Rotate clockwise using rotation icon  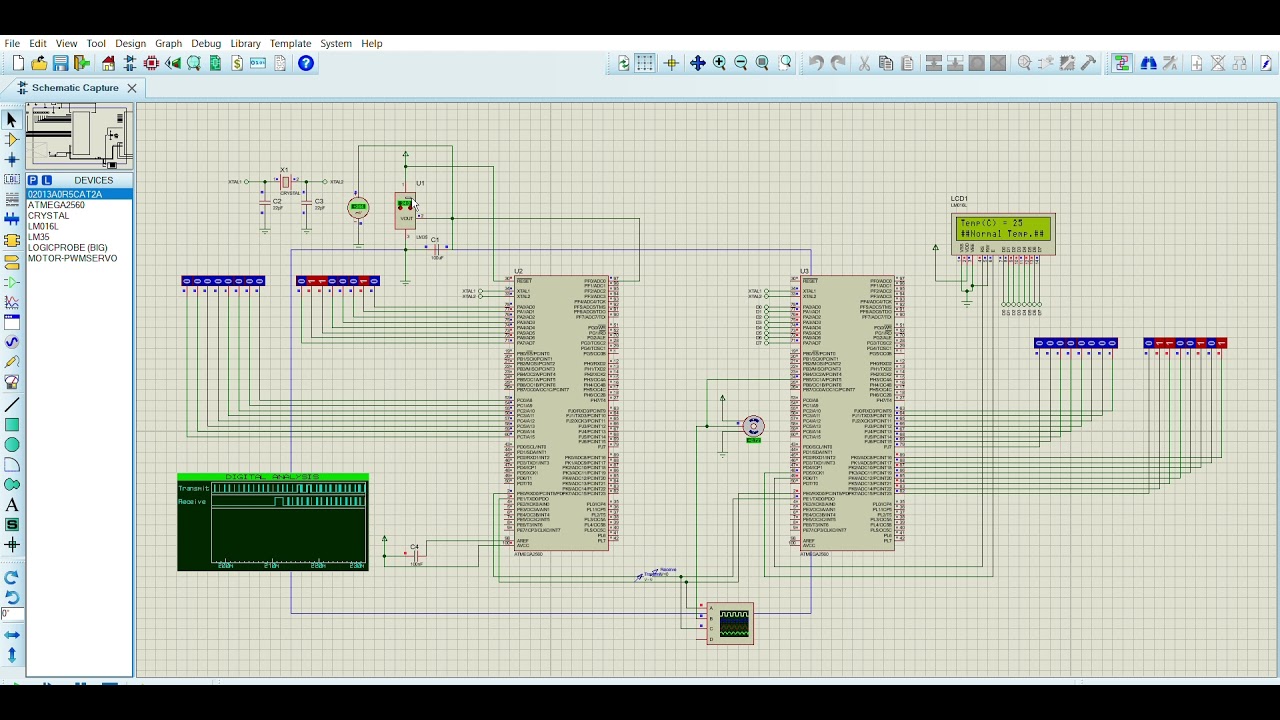tap(12, 577)
